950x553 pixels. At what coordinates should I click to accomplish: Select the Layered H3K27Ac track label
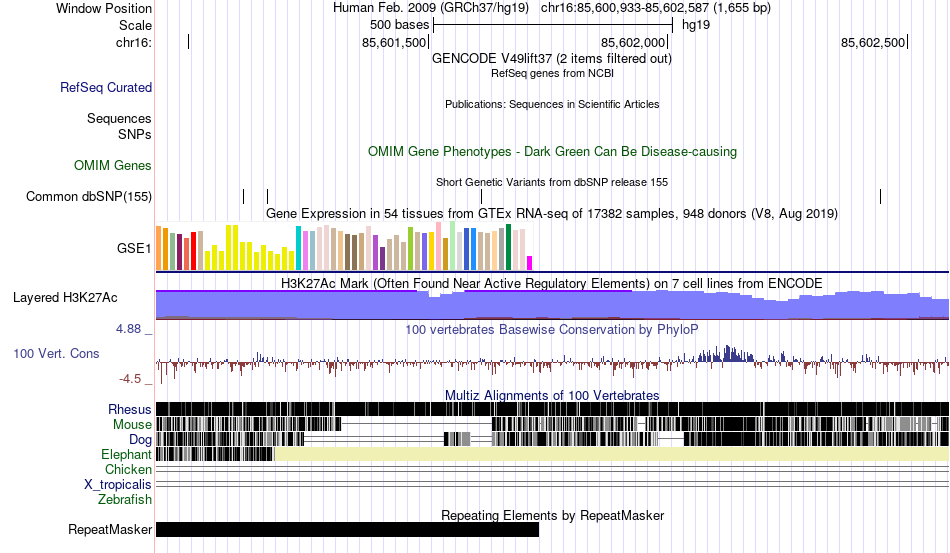coord(65,297)
